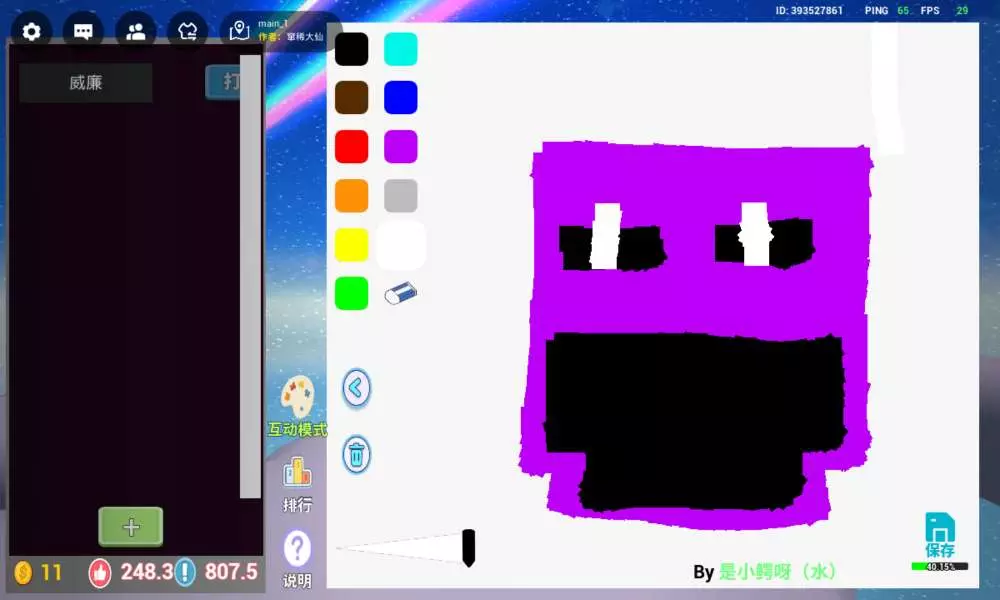Pick the blue color swatch
Viewport: 1000px width, 600px height.
[401, 98]
